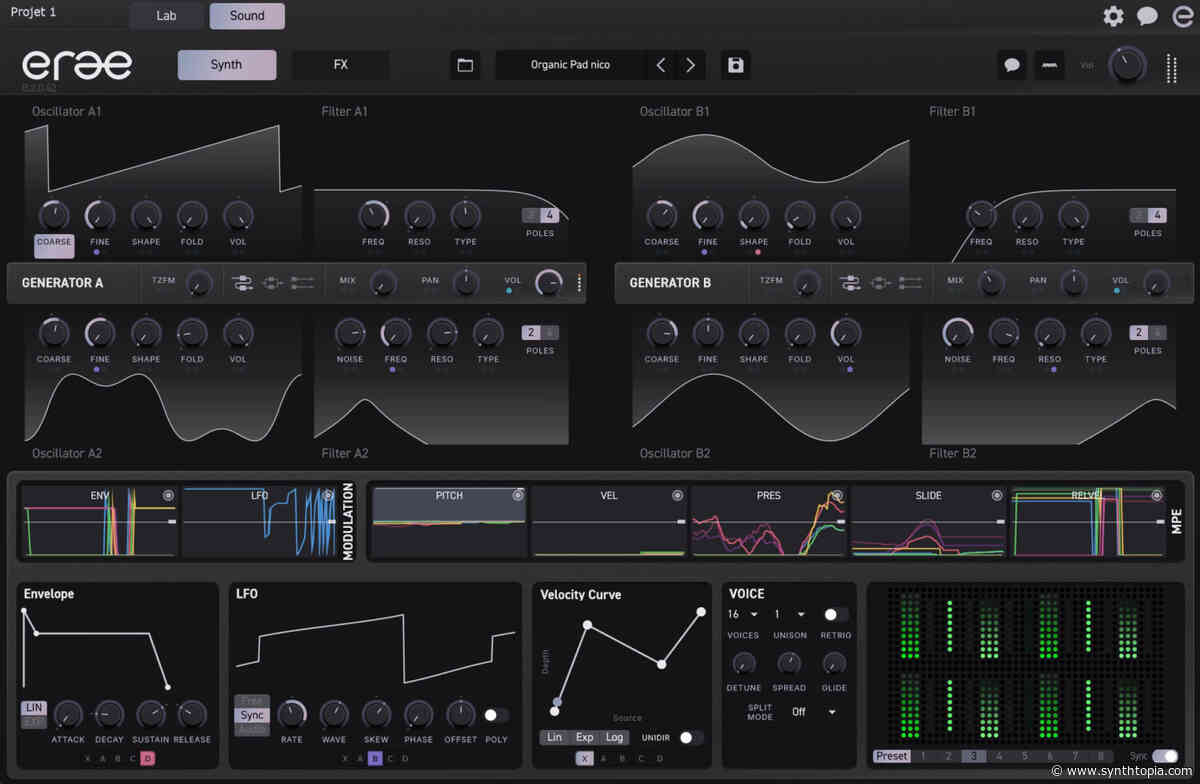Open the UNISON count dropdown
1200x784 pixels.
790,614
